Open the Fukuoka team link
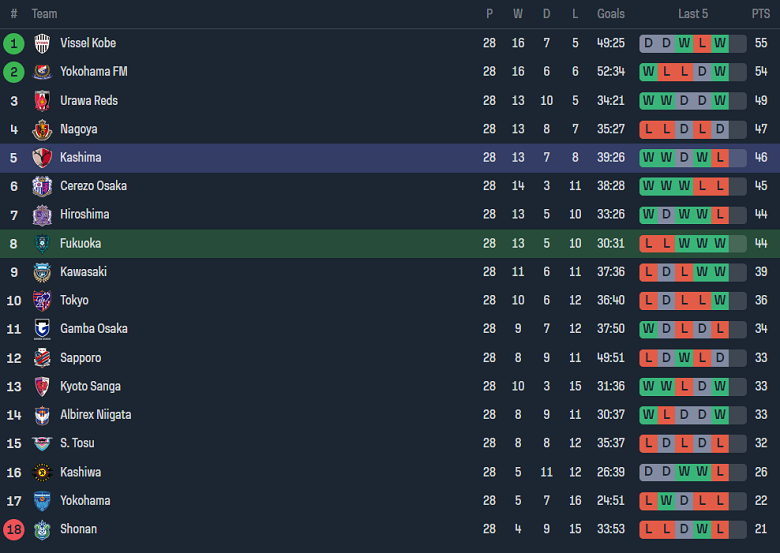The width and height of the screenshot is (780, 553). (x=80, y=243)
